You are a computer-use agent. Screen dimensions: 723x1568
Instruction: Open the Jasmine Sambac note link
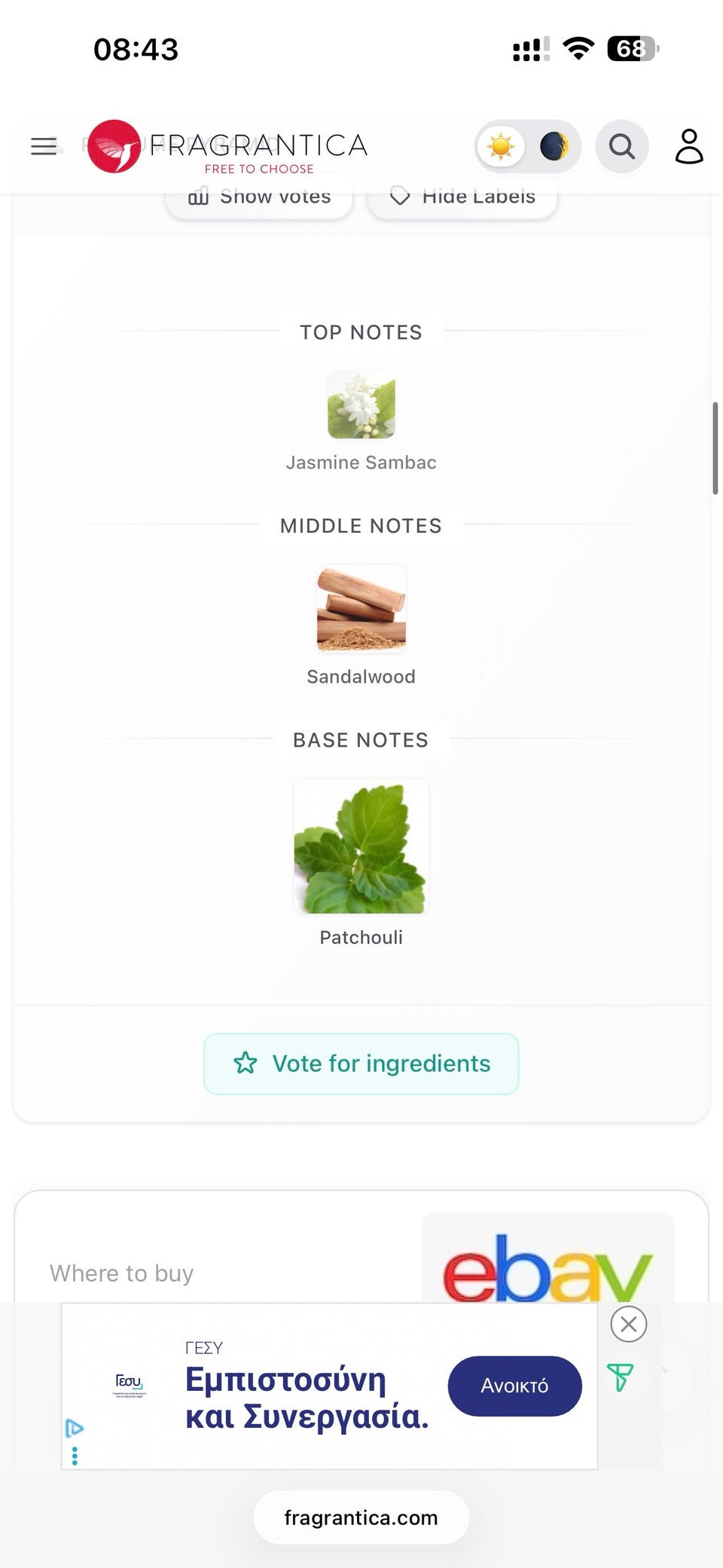click(x=361, y=463)
